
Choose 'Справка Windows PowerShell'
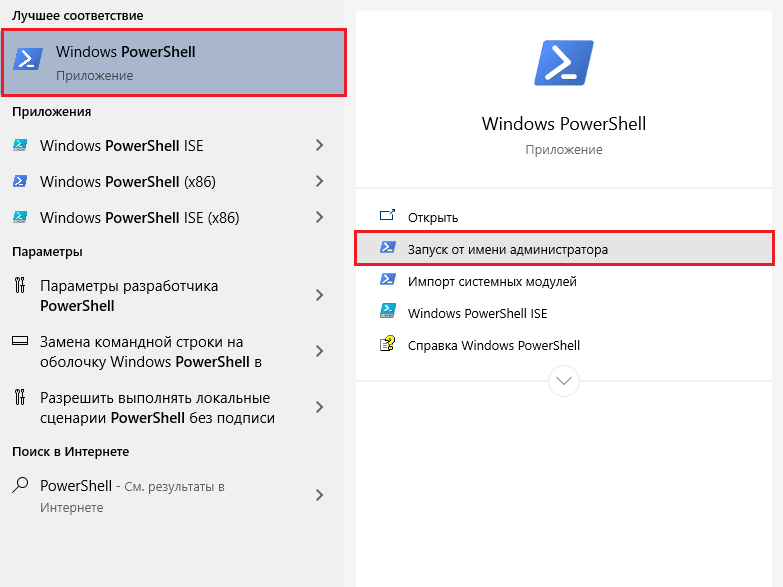pyautogui.click(x=564, y=345)
